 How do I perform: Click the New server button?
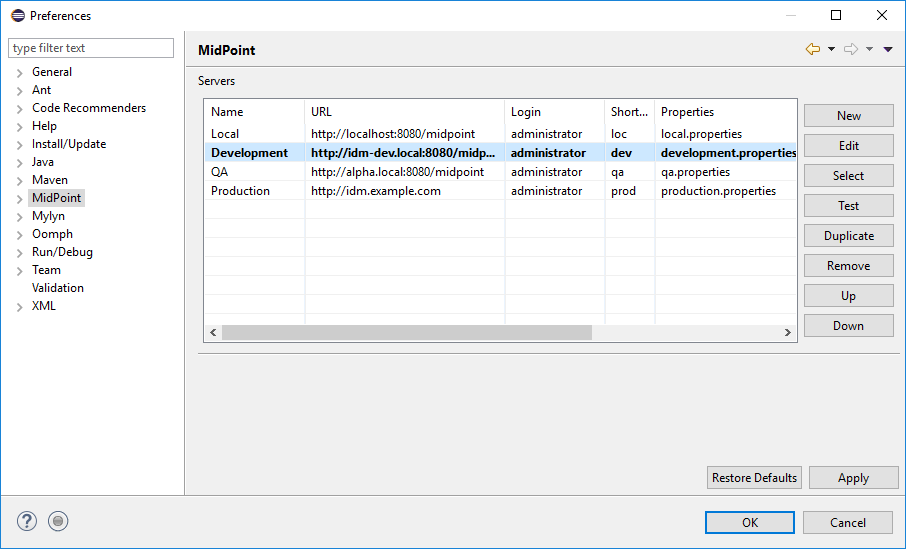[849, 116]
